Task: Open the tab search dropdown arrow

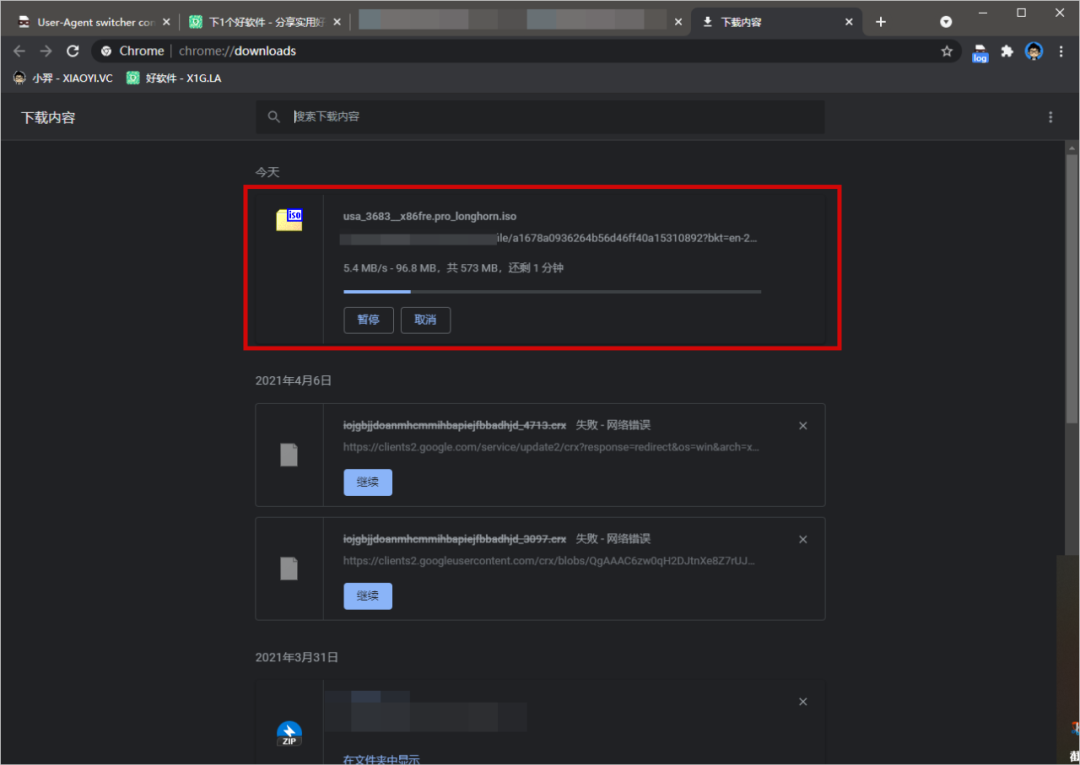Action: point(946,21)
